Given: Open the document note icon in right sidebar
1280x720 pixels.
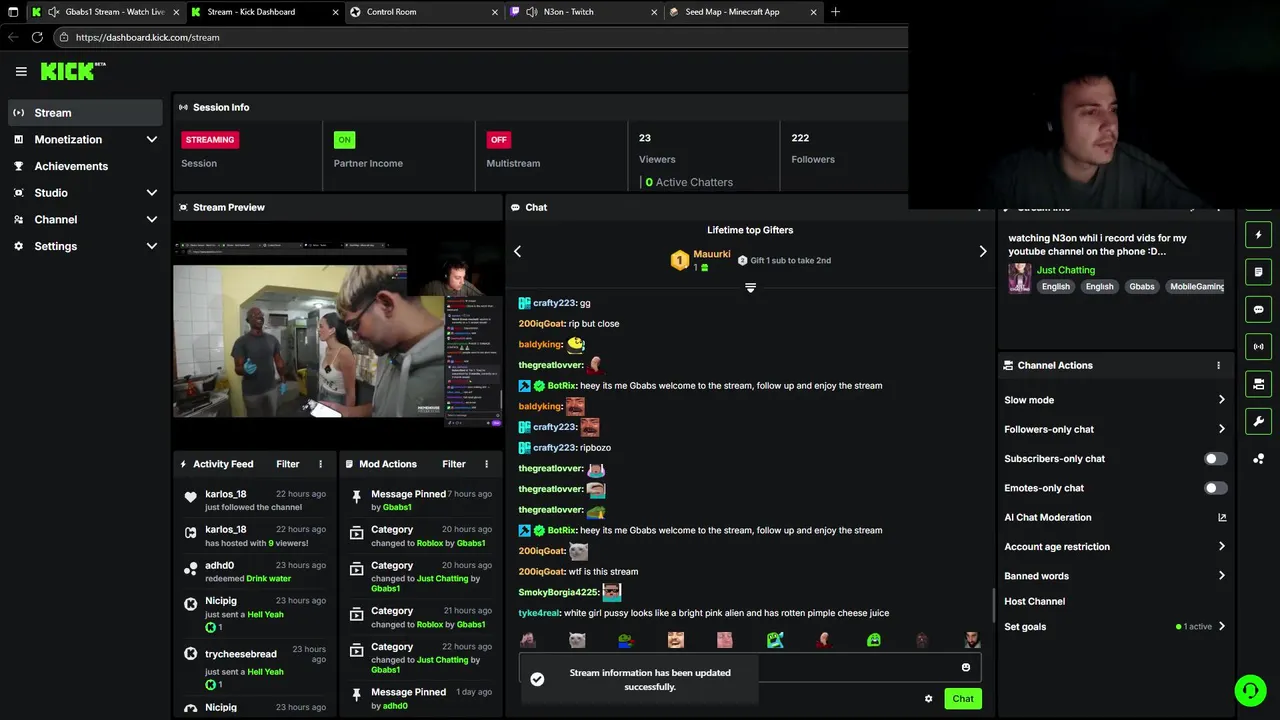Looking at the screenshot, I should (x=1258, y=272).
